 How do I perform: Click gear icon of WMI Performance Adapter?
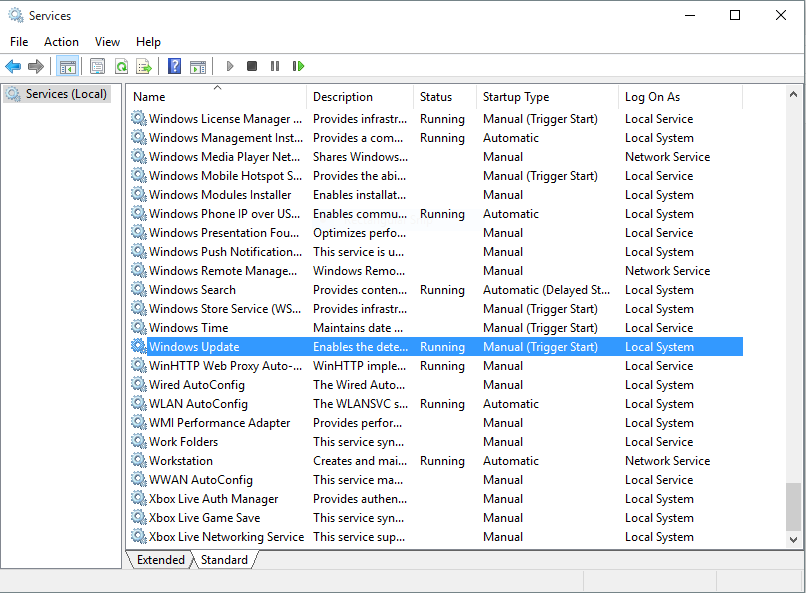pyautogui.click(x=139, y=422)
